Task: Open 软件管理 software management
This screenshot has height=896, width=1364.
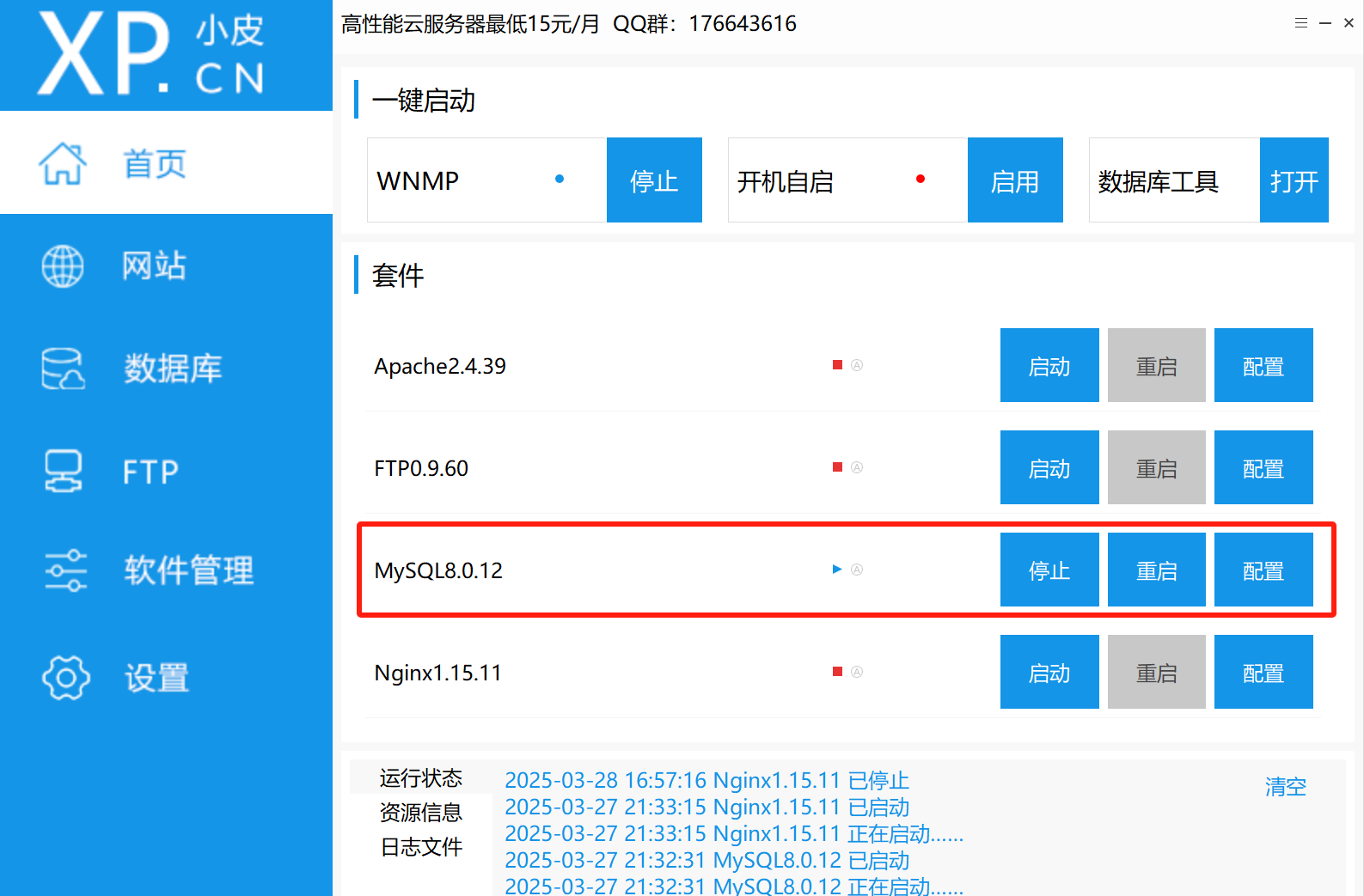Action: point(166,570)
